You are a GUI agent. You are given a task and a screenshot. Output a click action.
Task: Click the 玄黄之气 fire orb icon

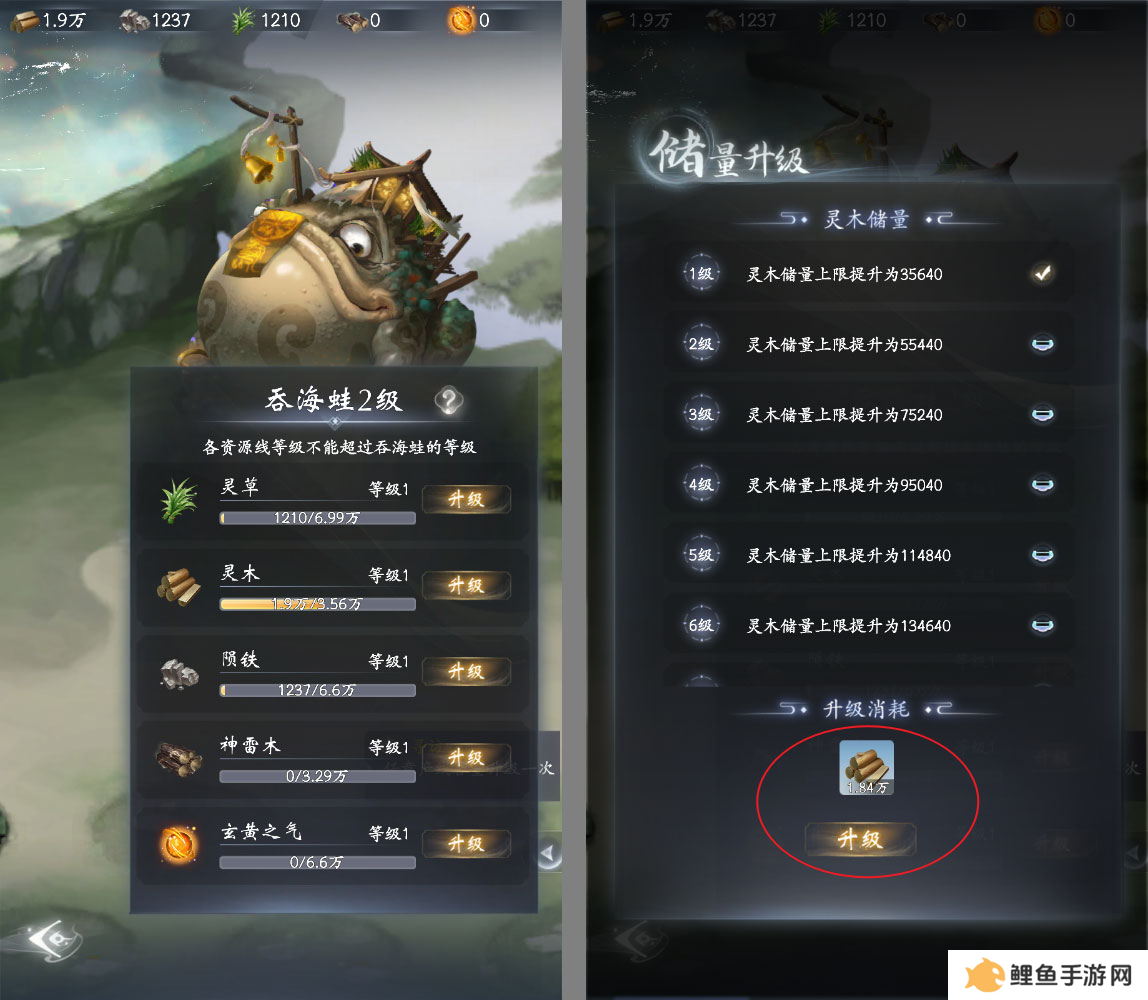(x=179, y=845)
